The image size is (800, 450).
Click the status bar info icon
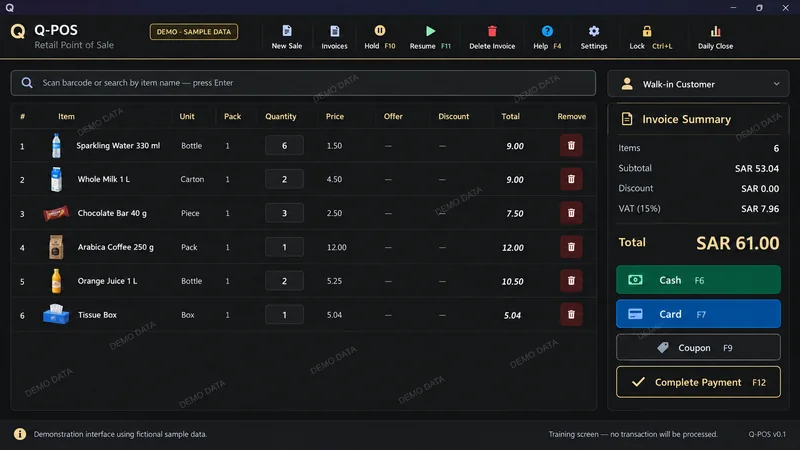tap(20, 434)
